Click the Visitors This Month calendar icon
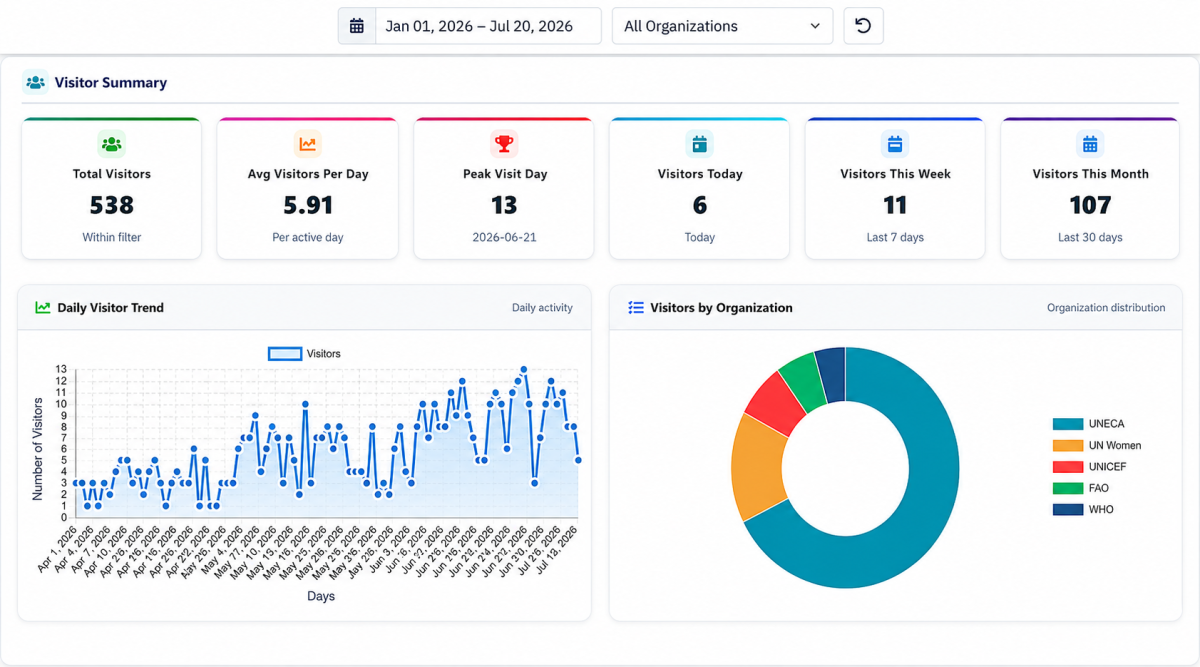 [x=1090, y=144]
